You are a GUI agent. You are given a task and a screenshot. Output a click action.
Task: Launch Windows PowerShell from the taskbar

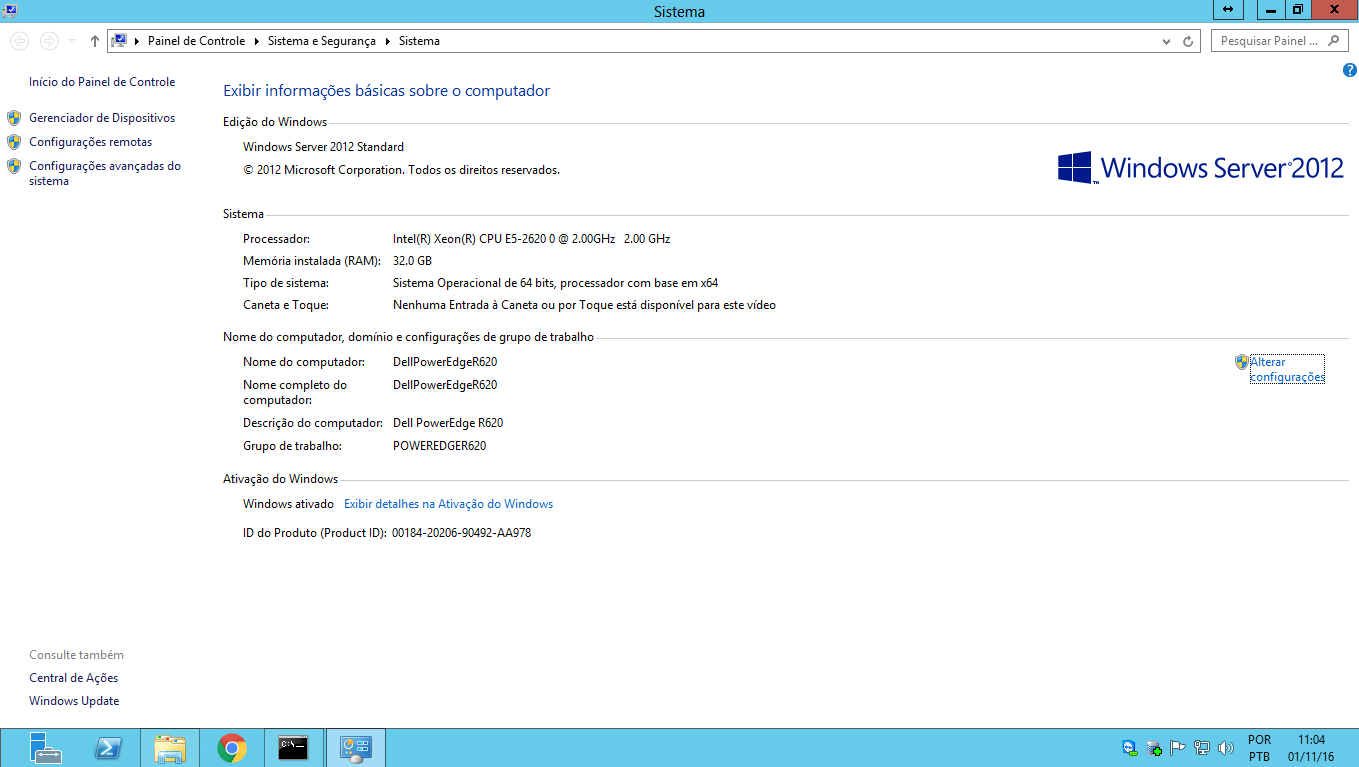108,748
